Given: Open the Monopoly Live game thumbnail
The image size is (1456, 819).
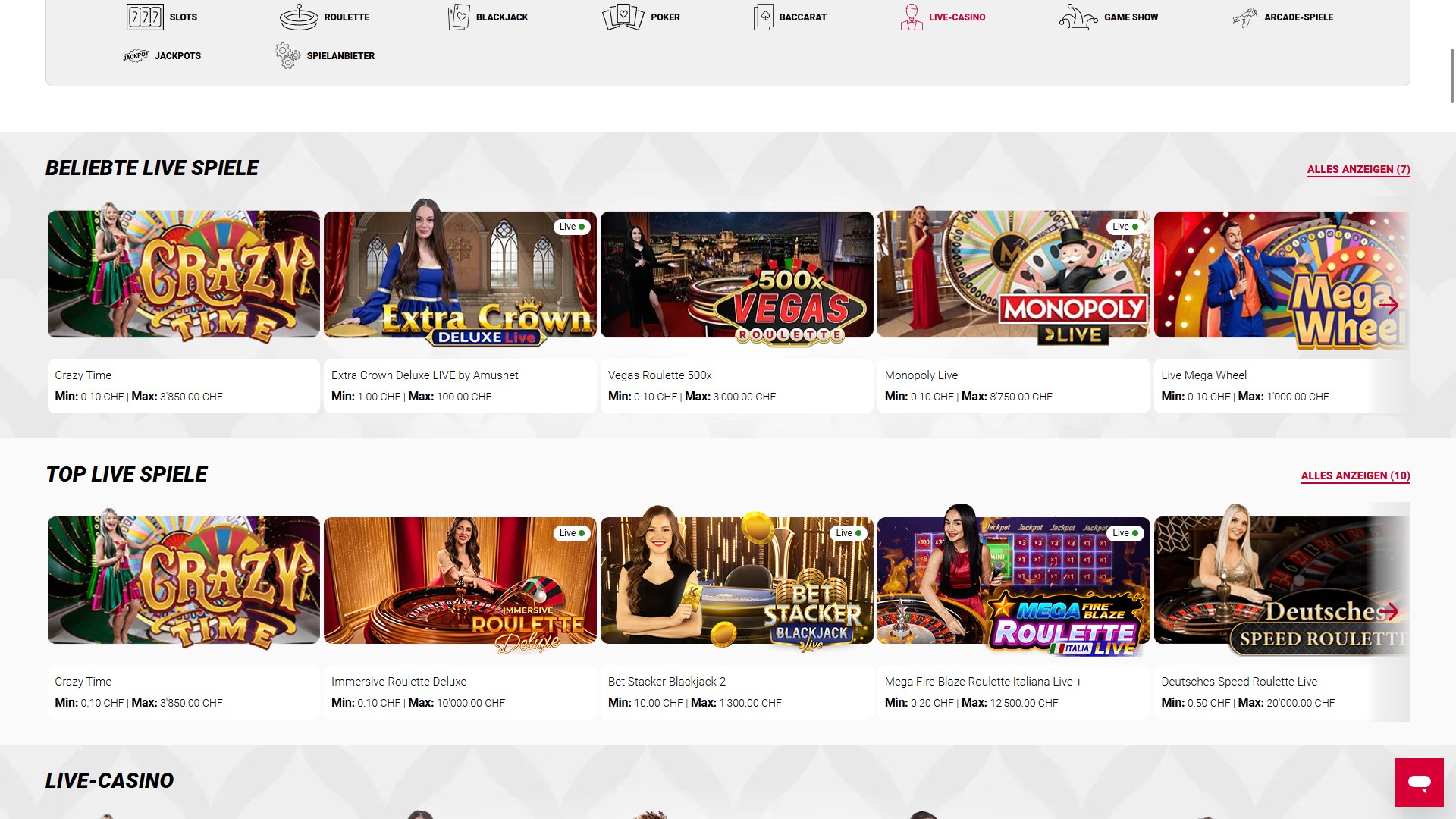Looking at the screenshot, I should pyautogui.click(x=1014, y=275).
